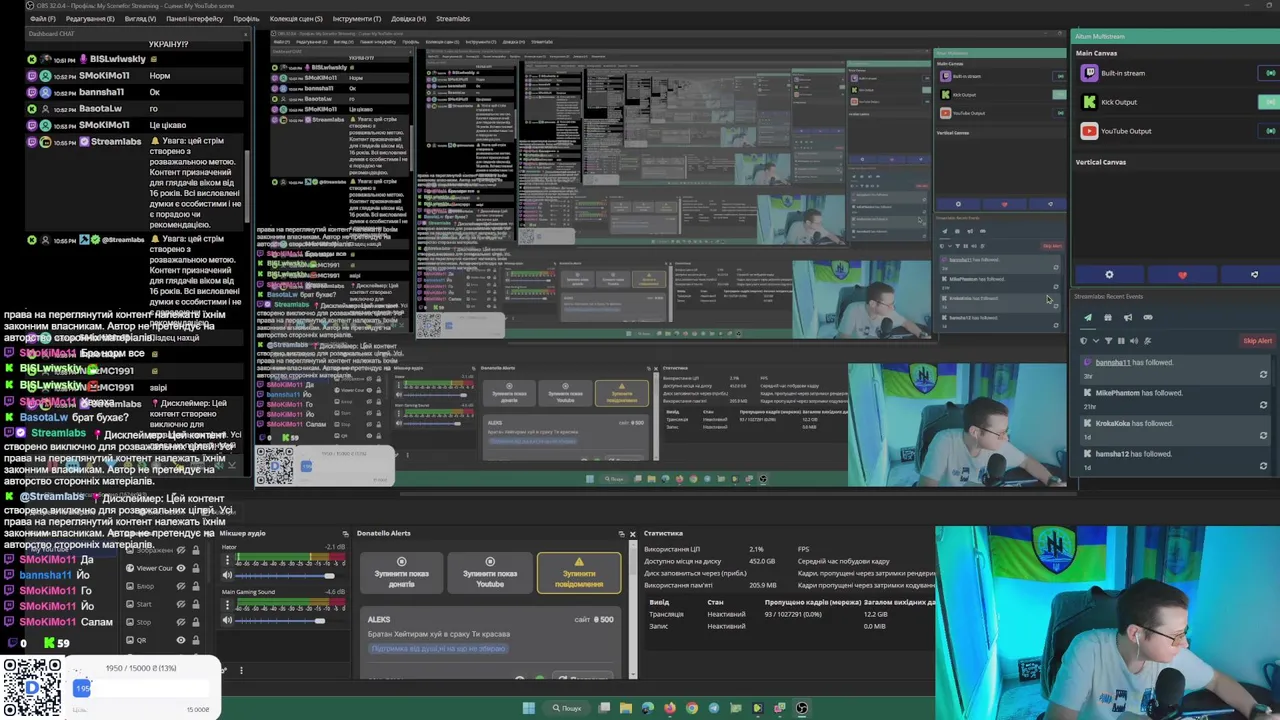Open the Редагування menu
The width and height of the screenshot is (1280, 720).
click(x=90, y=18)
